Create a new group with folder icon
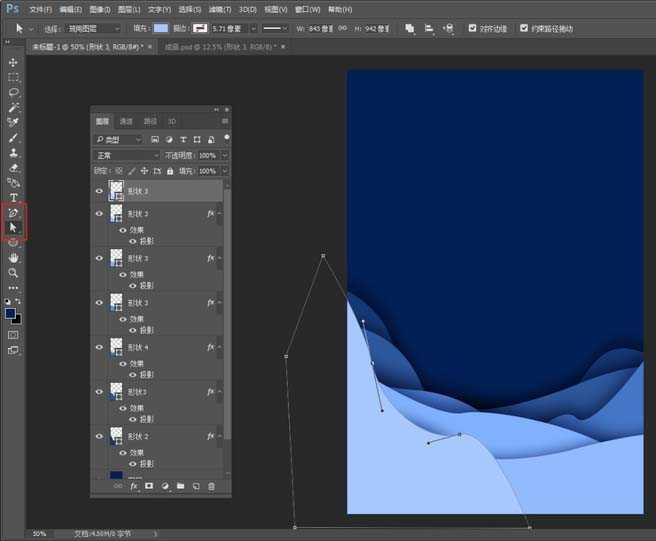This screenshot has width=656, height=541. tap(180, 486)
